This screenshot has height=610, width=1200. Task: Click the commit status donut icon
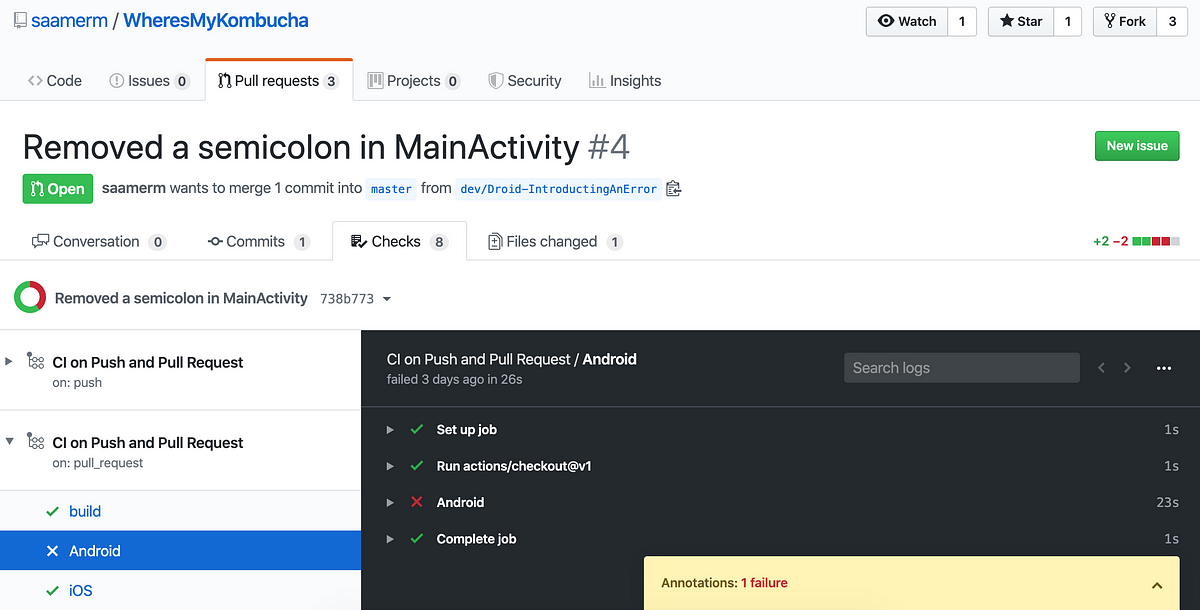pyautogui.click(x=30, y=297)
